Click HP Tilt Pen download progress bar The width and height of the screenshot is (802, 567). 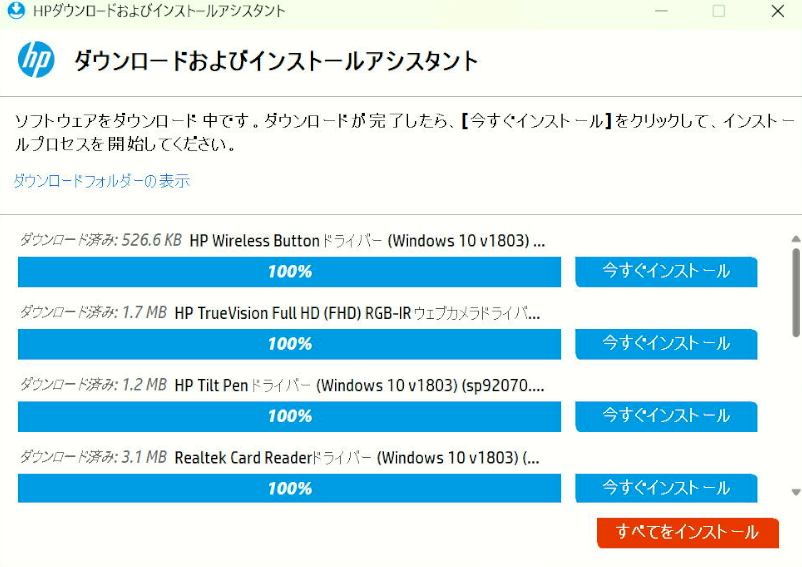[289, 416]
